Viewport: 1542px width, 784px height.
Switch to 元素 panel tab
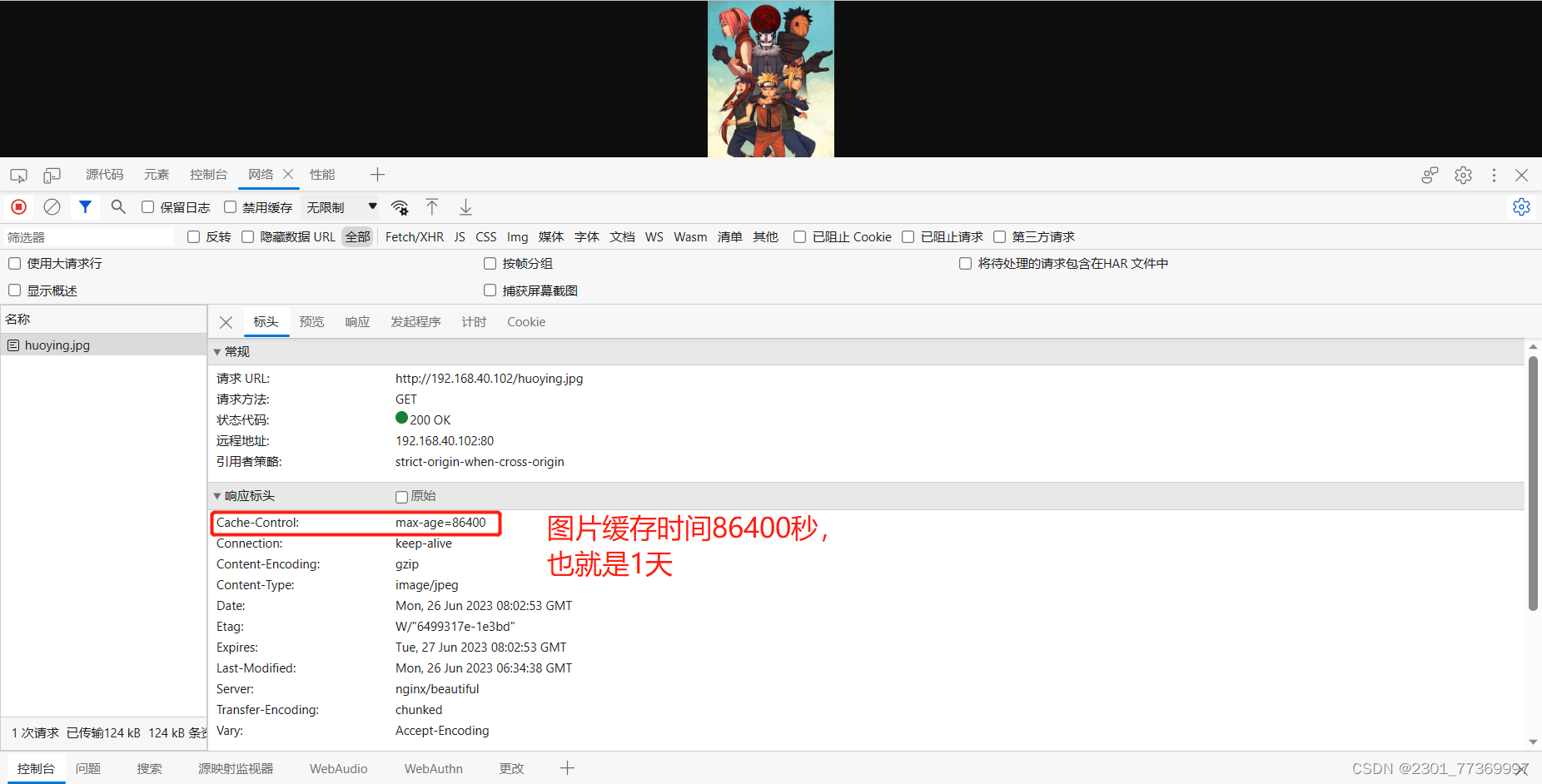156,175
